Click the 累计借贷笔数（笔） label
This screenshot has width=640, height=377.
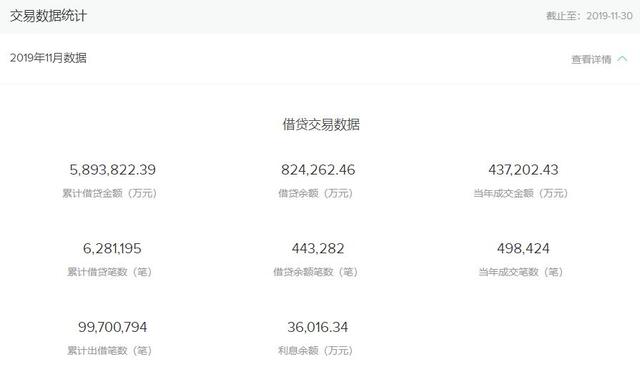[x=109, y=272]
